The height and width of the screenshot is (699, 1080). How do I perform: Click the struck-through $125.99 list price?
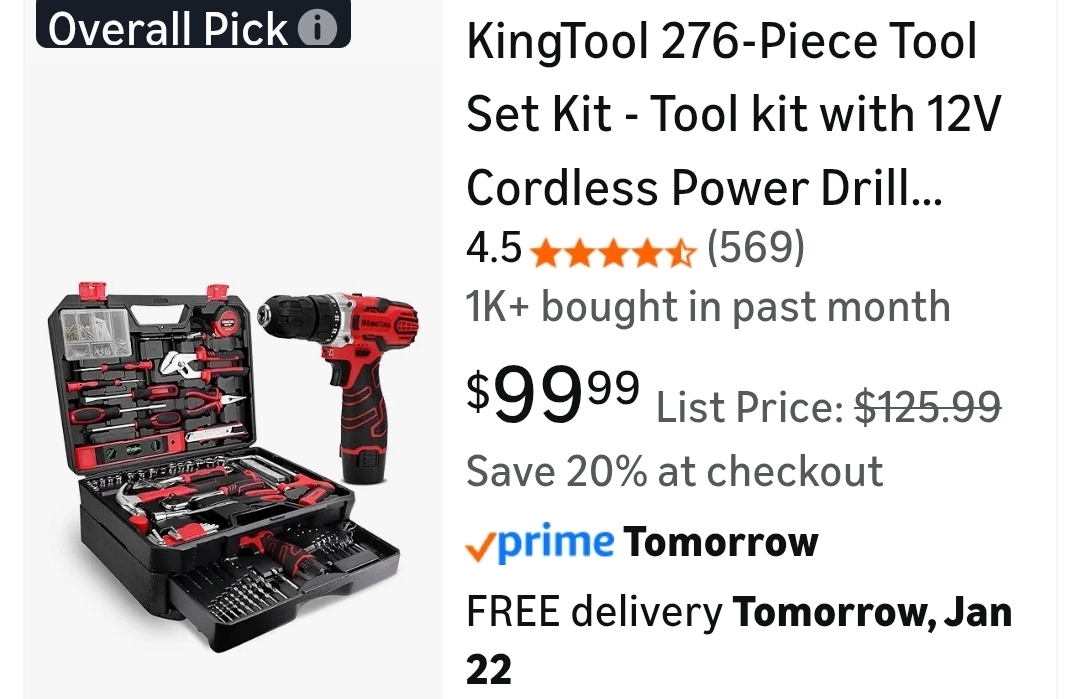click(x=927, y=406)
